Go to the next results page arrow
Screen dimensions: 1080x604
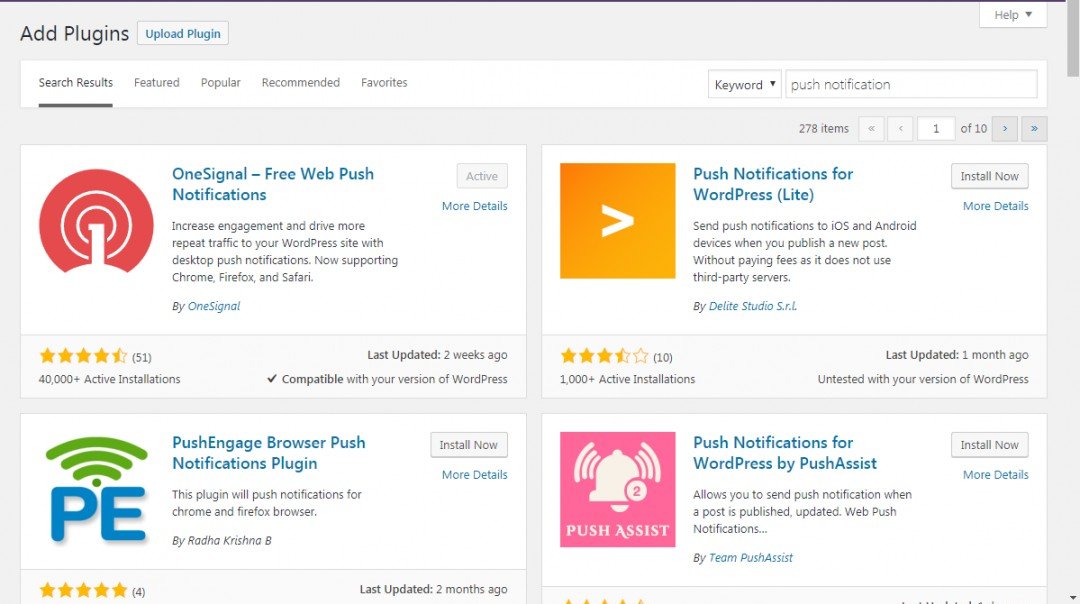[x=1005, y=129]
